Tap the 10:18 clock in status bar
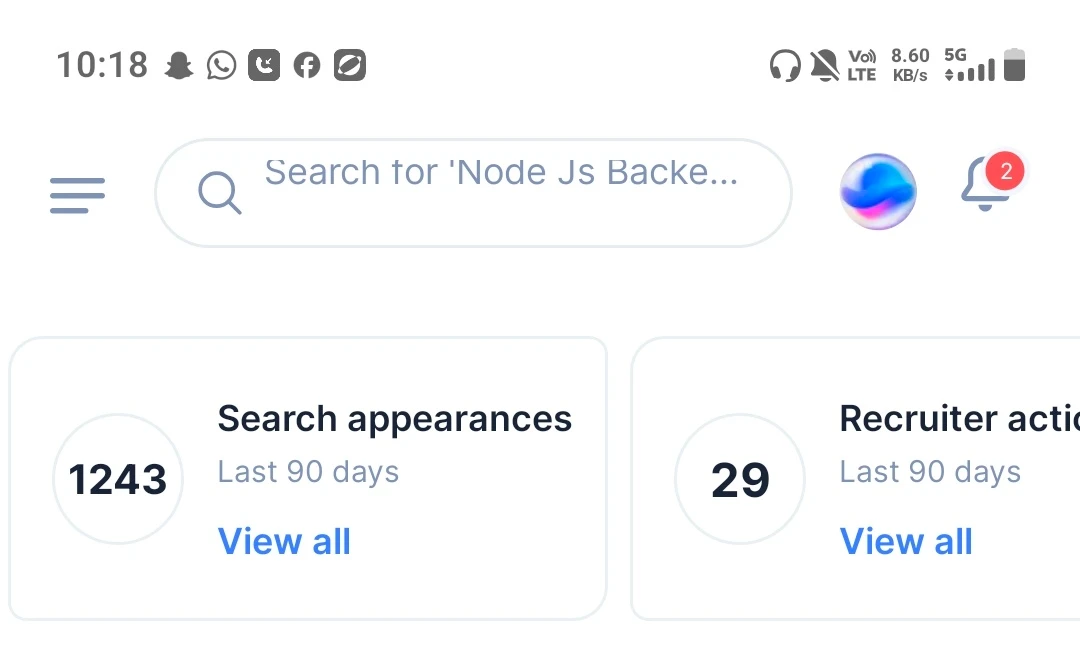Viewport: 1080px width, 670px height. click(102, 66)
